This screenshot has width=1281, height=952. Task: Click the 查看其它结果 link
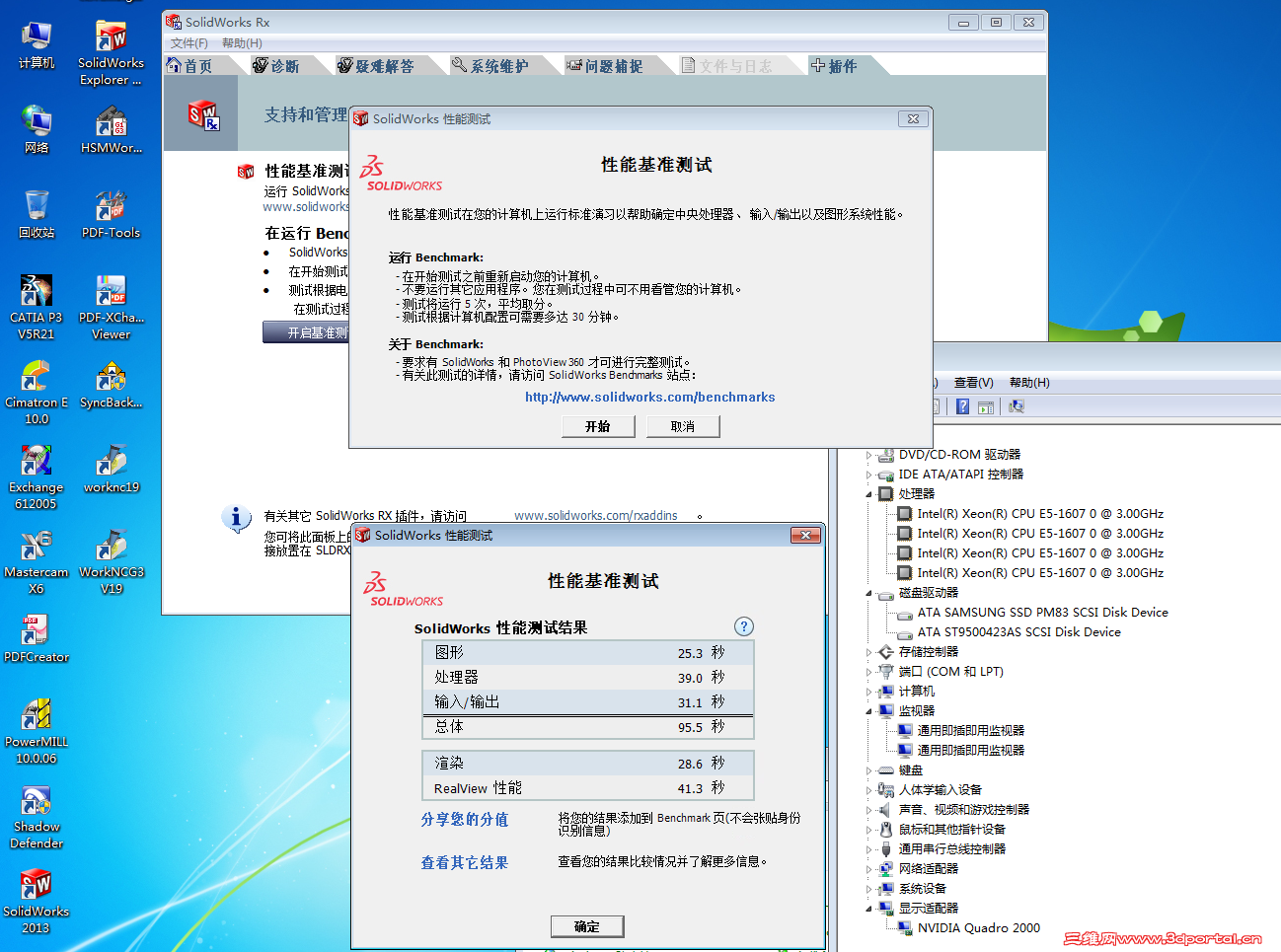[x=465, y=863]
